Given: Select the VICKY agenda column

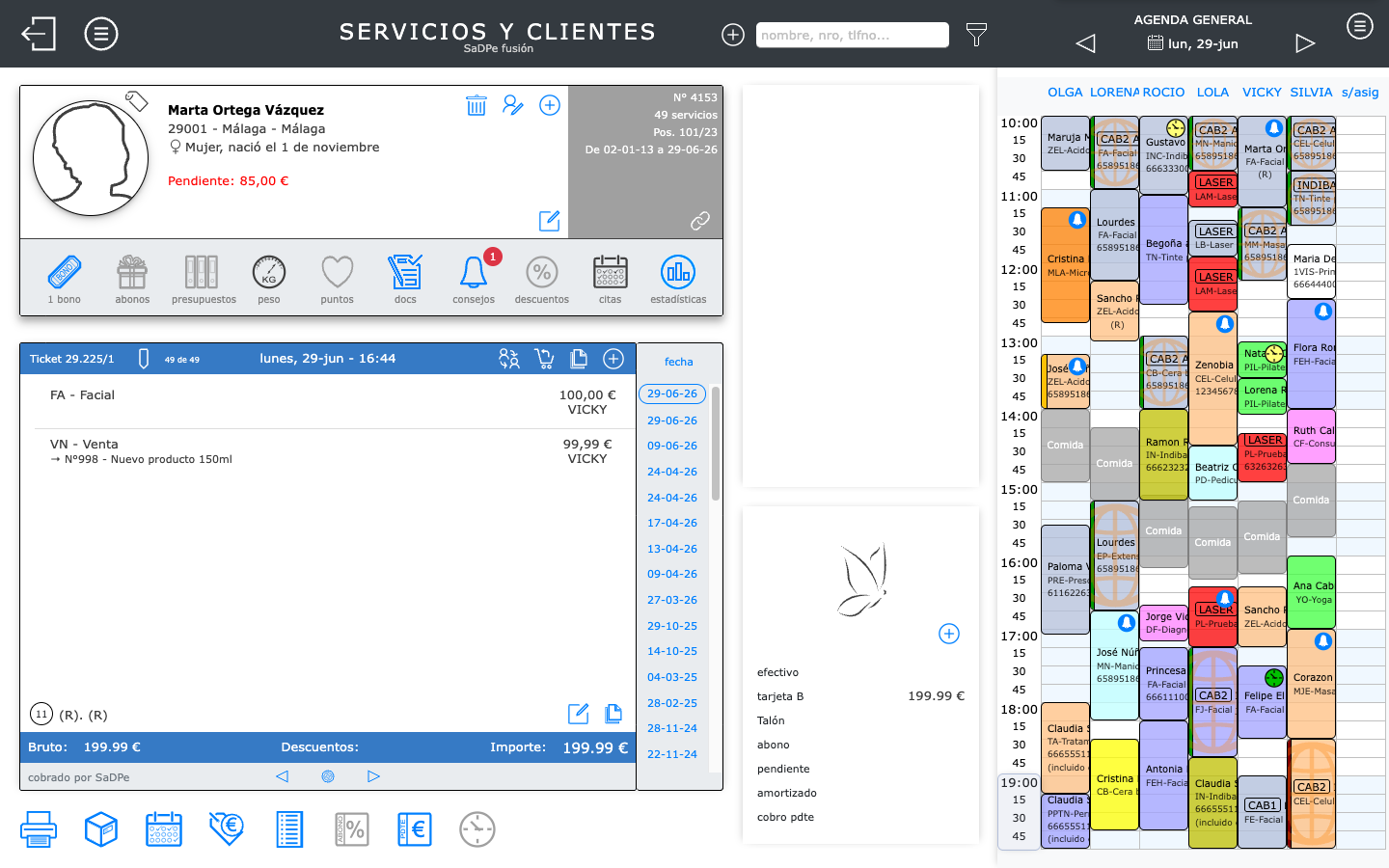Looking at the screenshot, I should 1262,93.
